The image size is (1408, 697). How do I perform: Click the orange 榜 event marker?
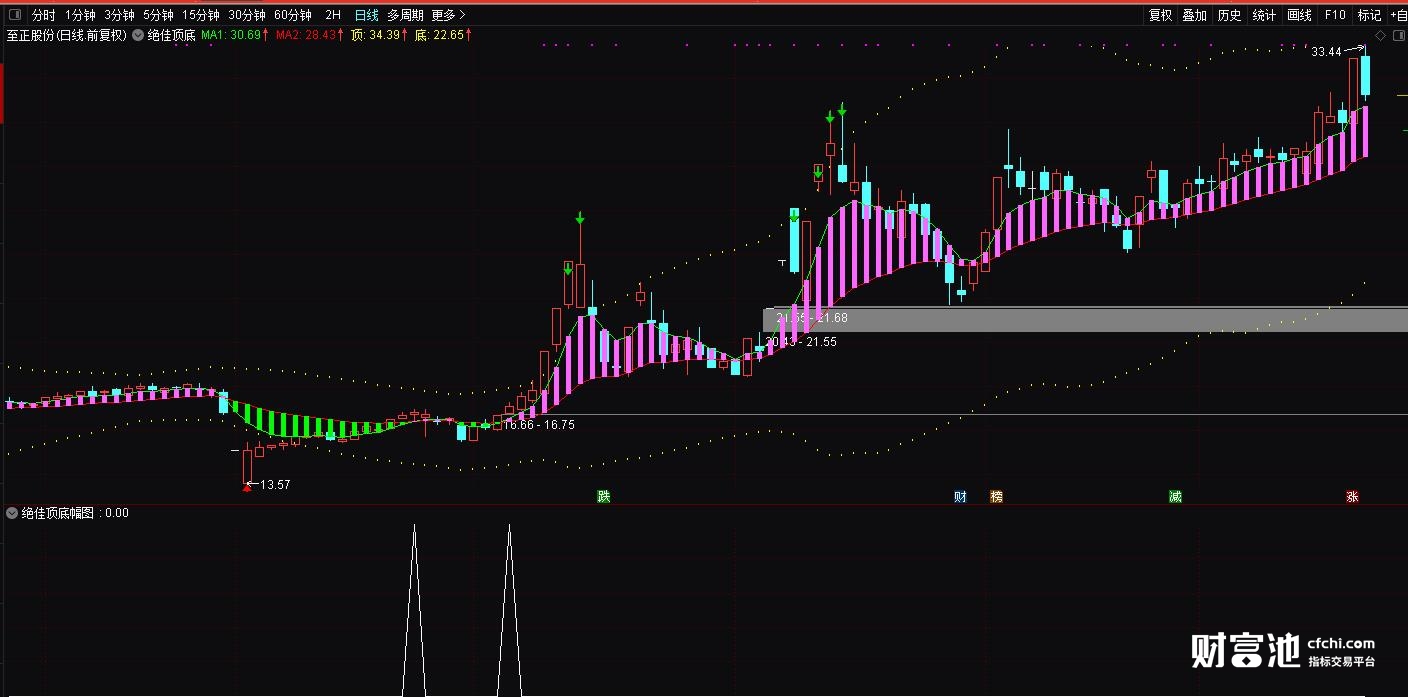click(996, 497)
